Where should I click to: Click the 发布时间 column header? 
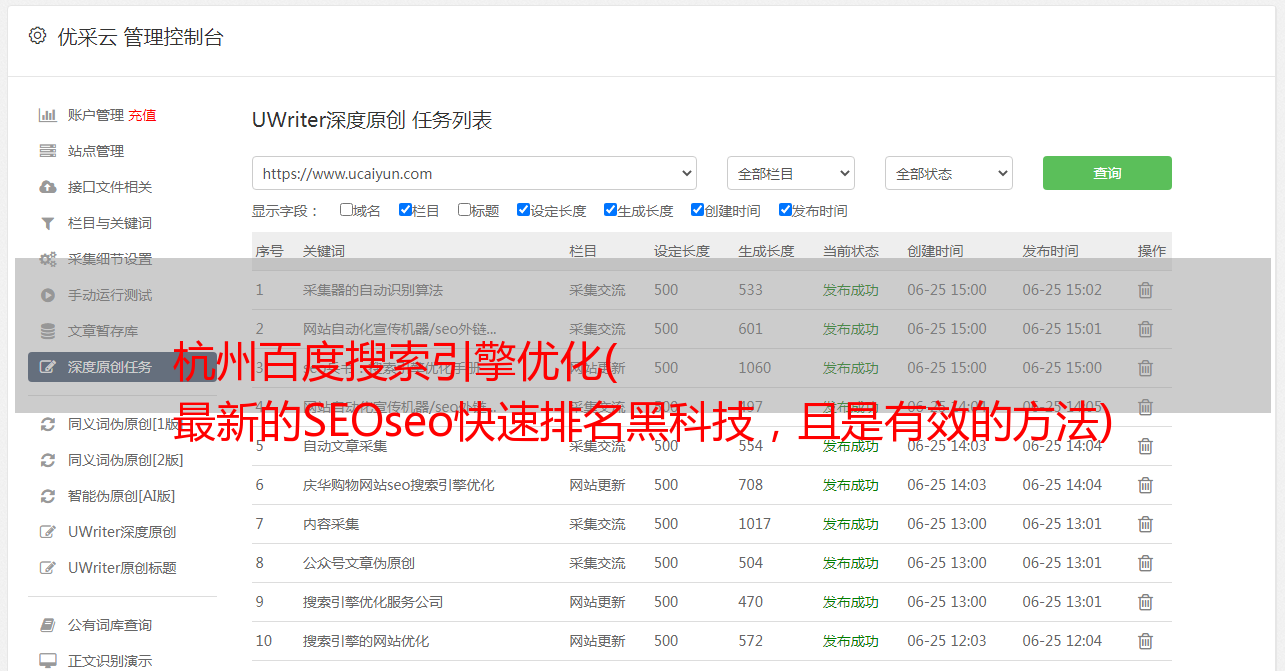pyautogui.click(x=1050, y=251)
